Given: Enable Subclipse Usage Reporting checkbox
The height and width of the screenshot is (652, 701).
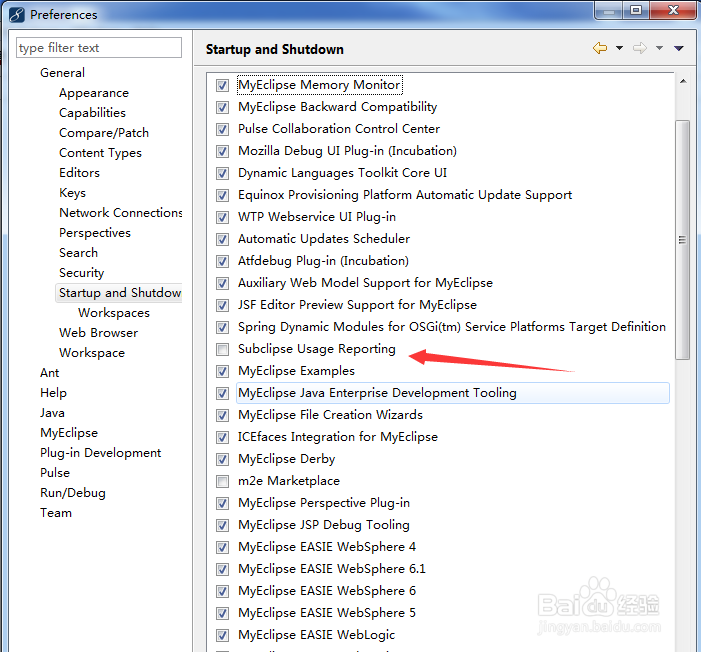Looking at the screenshot, I should click(x=222, y=349).
